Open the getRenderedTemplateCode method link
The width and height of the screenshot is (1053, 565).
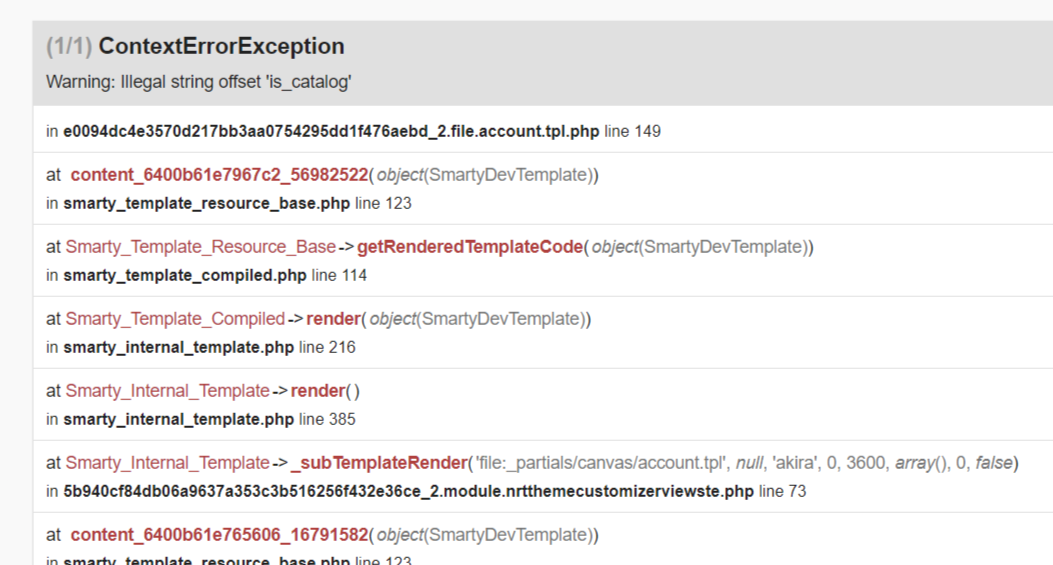pyautogui.click(x=470, y=247)
